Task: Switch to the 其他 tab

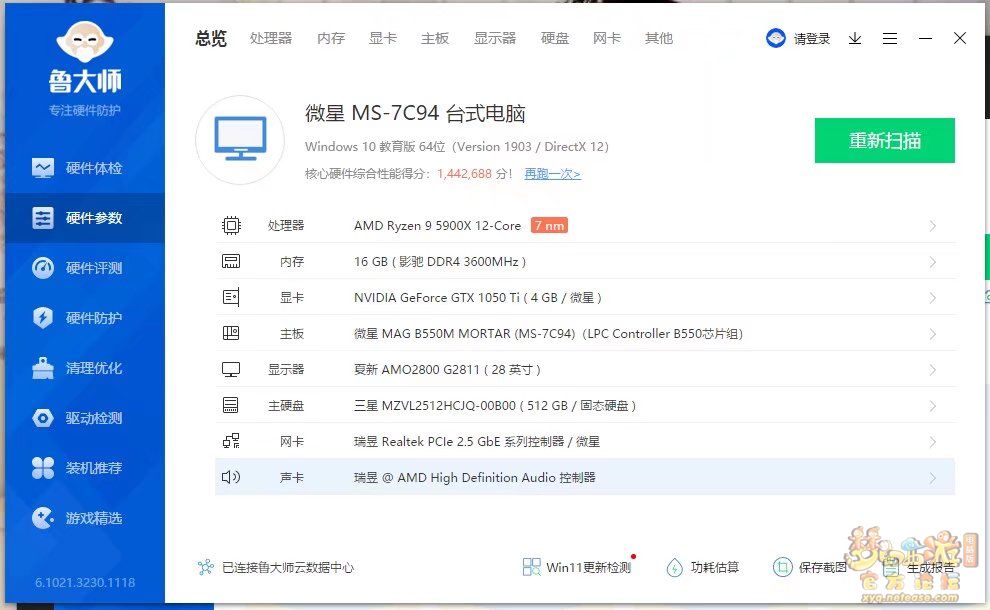Action: (x=659, y=39)
